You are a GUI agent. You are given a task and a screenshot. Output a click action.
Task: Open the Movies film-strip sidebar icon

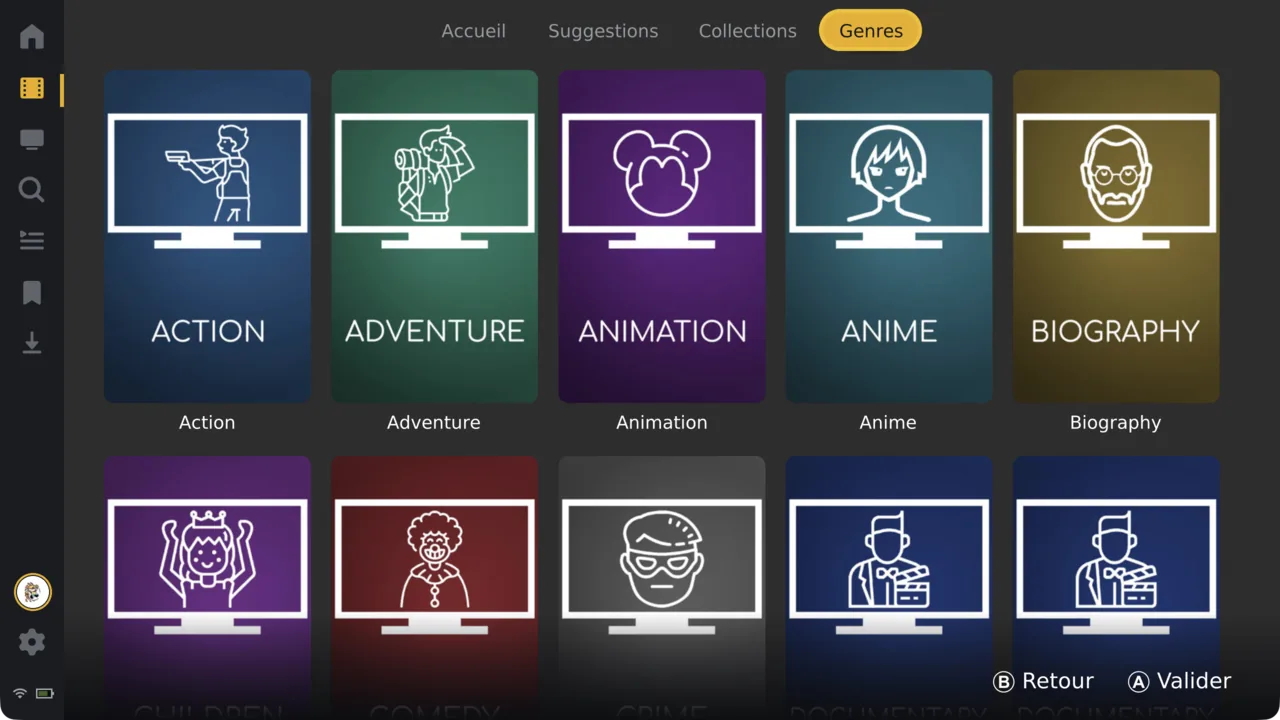coord(32,89)
